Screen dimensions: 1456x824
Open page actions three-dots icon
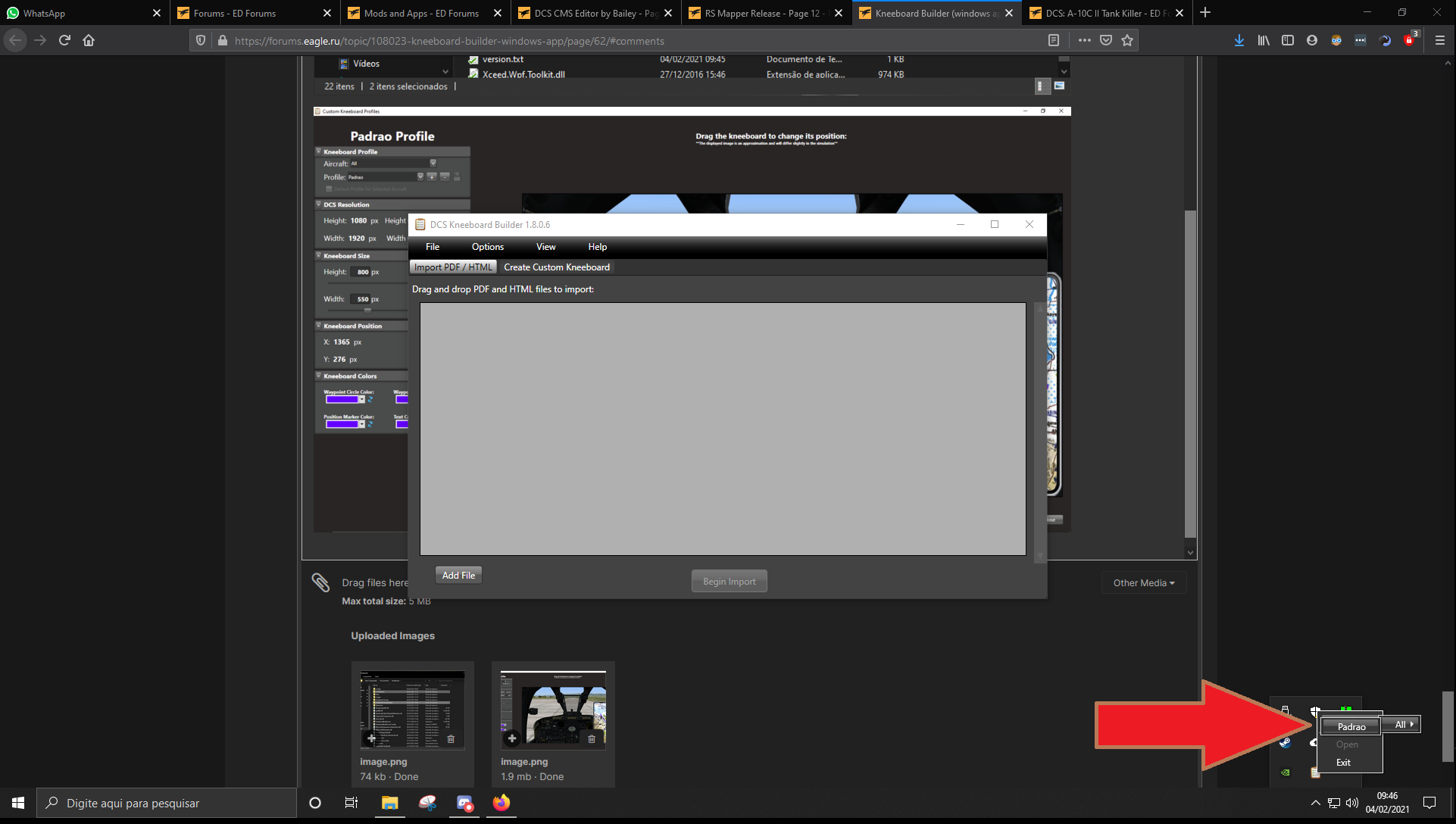point(1084,41)
